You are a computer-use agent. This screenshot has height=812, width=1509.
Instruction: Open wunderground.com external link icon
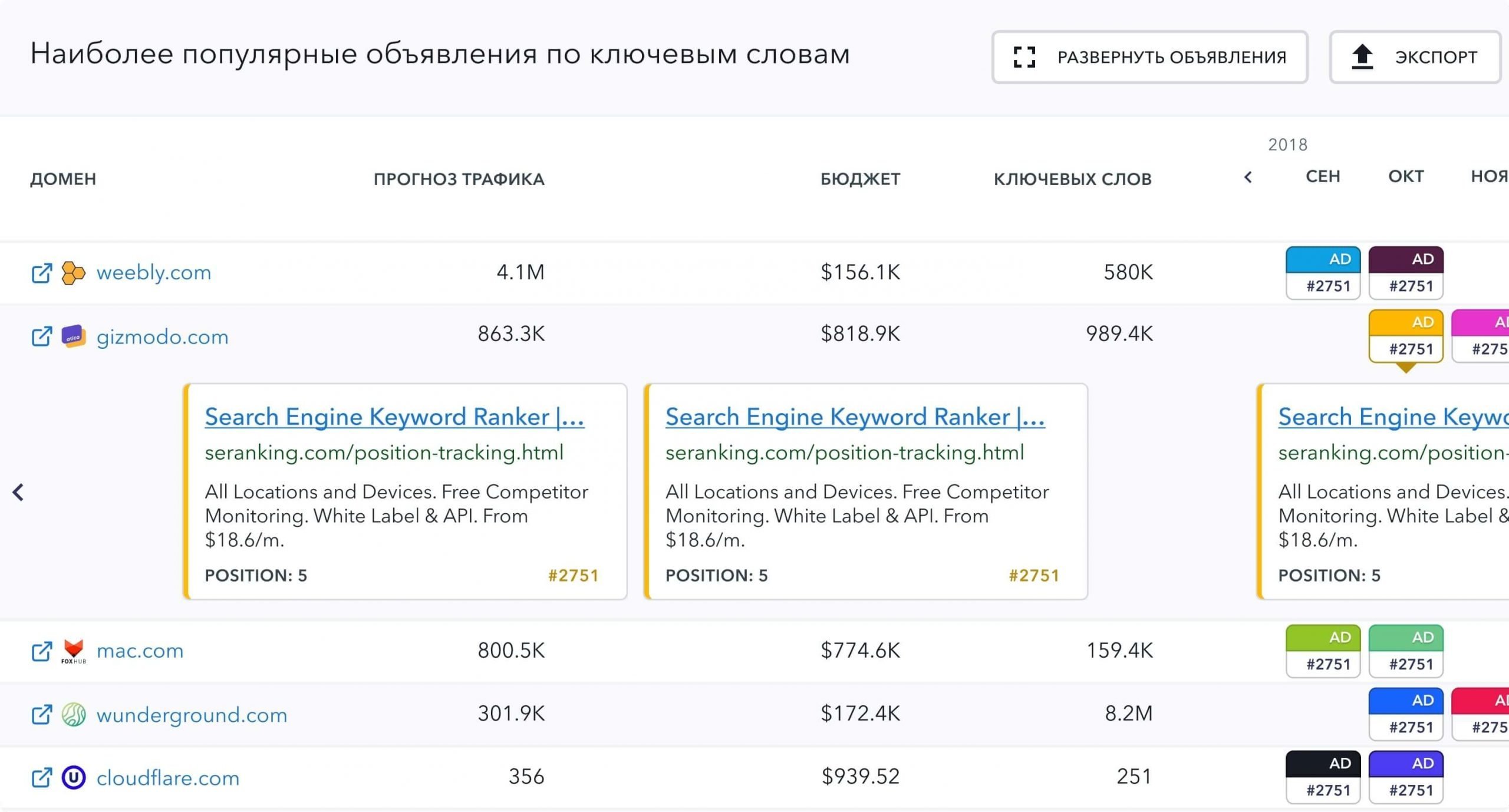point(41,714)
